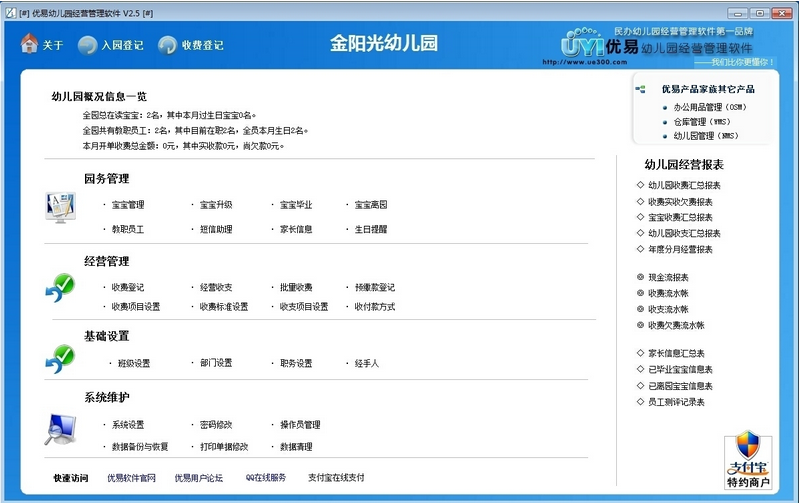Open 幼儿园管理 (NMS) product link
This screenshot has height=503, width=800.
(706, 136)
